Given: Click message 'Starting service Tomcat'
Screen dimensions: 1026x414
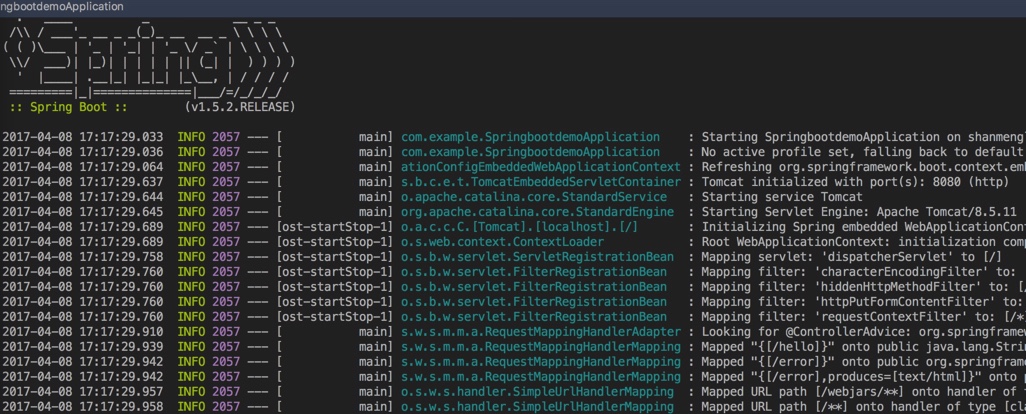Looking at the screenshot, I should tap(781, 197).
